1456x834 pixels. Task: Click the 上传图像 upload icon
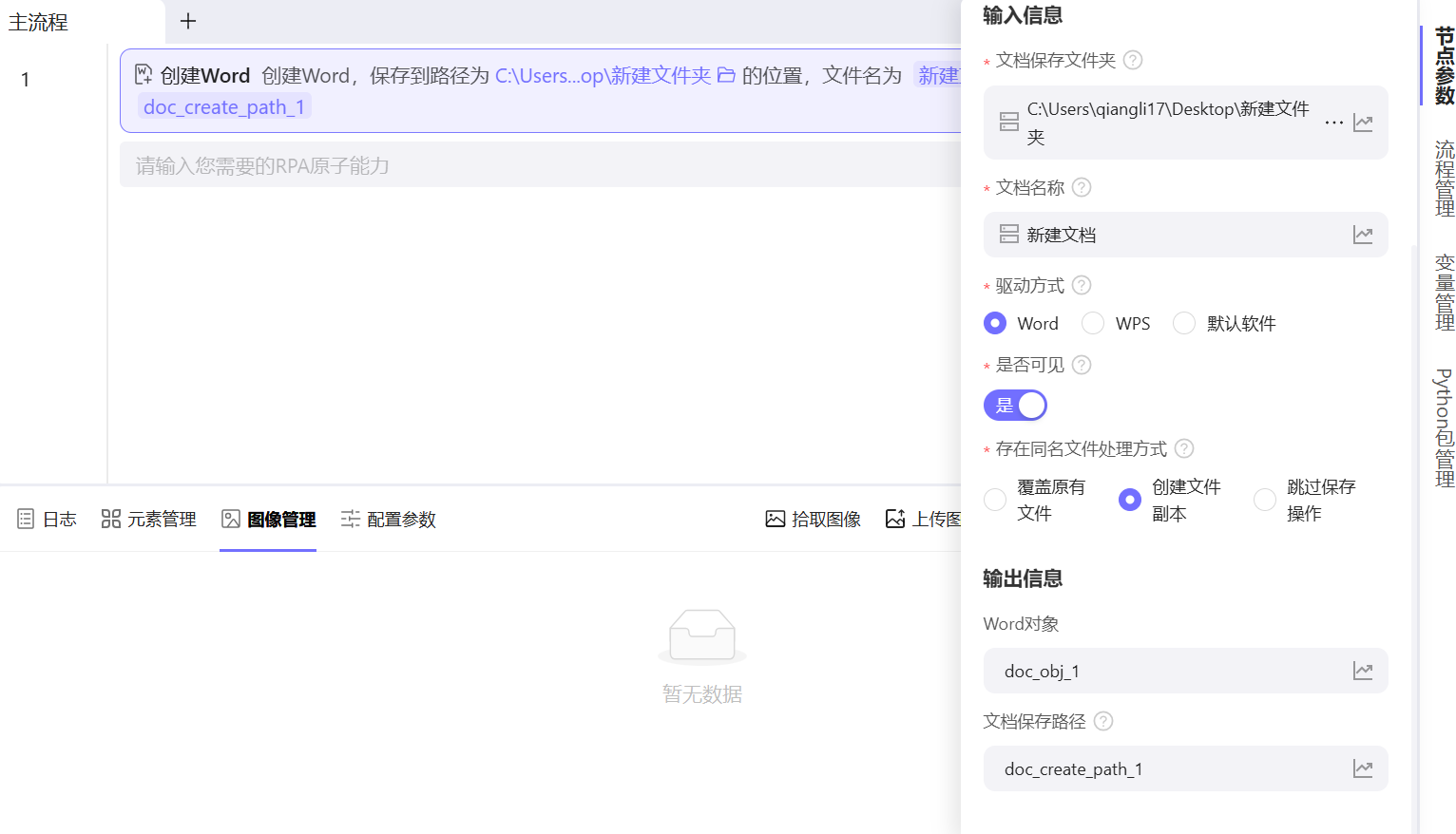(894, 519)
